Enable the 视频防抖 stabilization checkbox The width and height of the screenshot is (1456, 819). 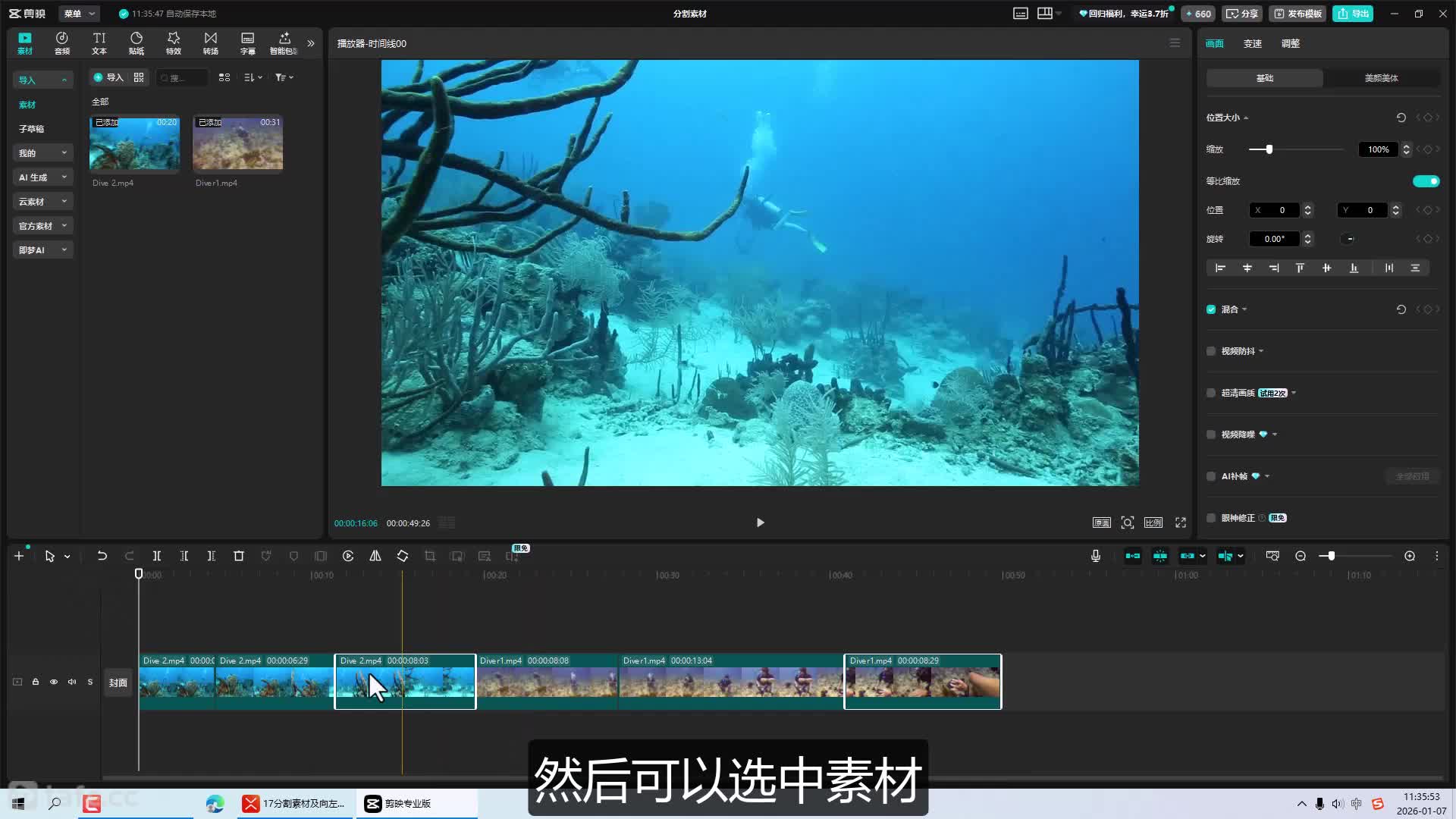pos(1211,351)
